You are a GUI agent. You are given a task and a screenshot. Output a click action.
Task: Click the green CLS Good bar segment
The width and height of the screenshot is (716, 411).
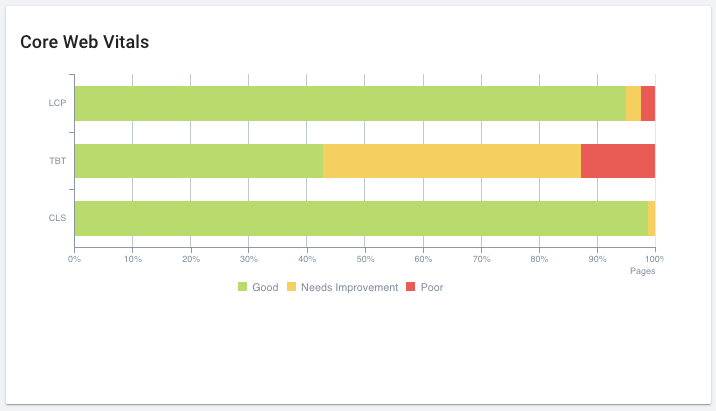[x=361, y=218]
